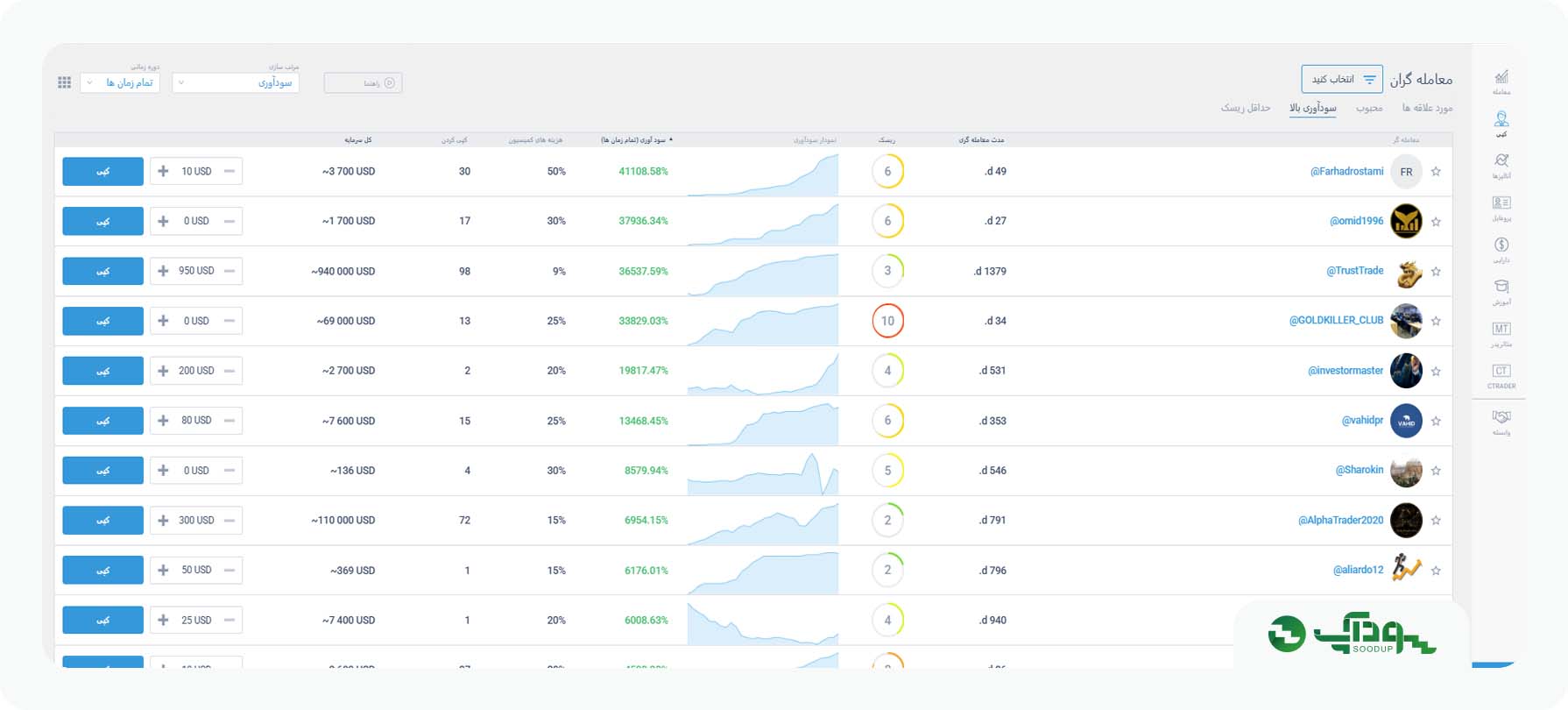
Task: Switch to grid view icon
Action: coord(64,82)
